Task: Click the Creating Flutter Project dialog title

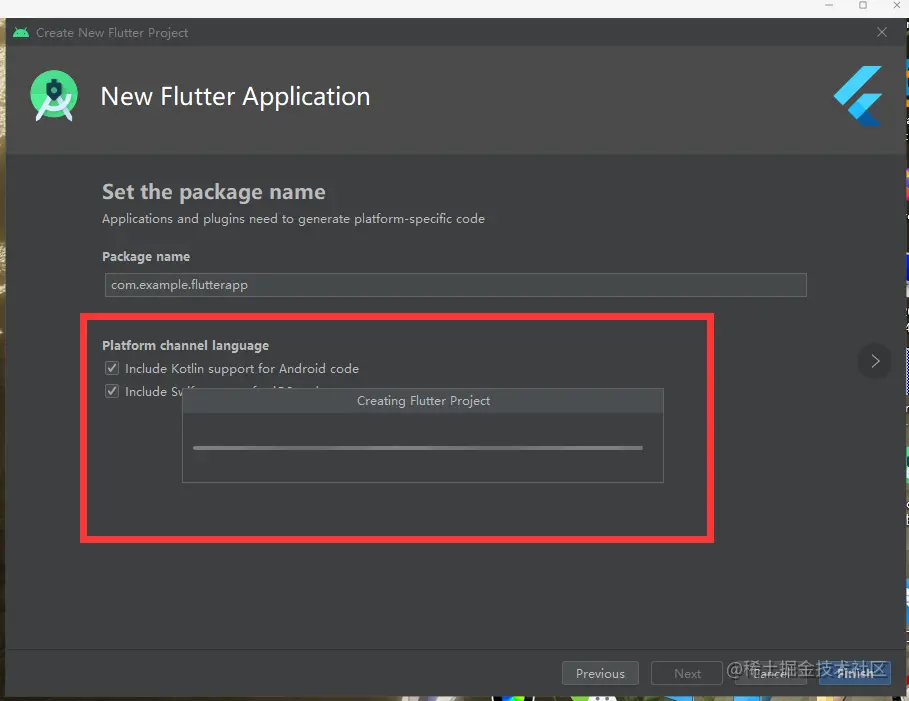Action: click(x=423, y=401)
